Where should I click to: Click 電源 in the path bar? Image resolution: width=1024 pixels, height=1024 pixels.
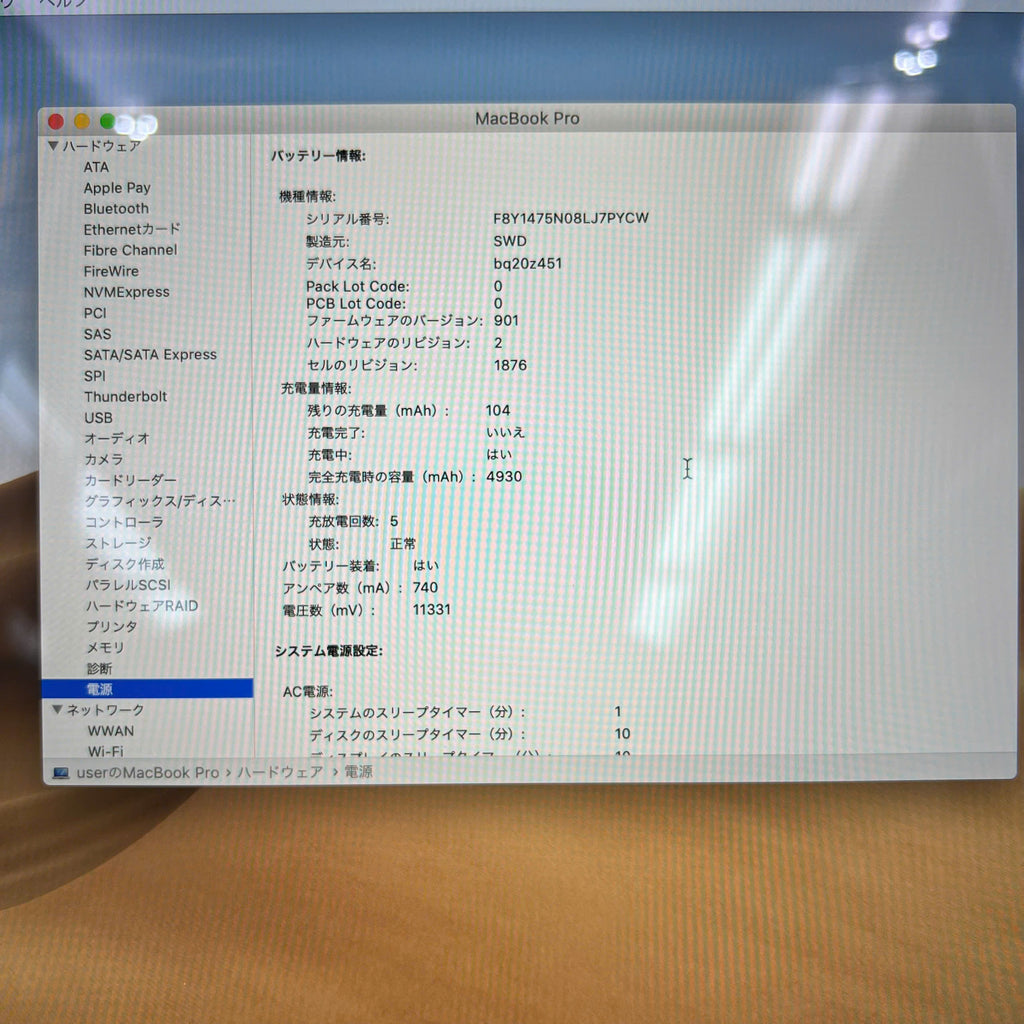pos(359,772)
